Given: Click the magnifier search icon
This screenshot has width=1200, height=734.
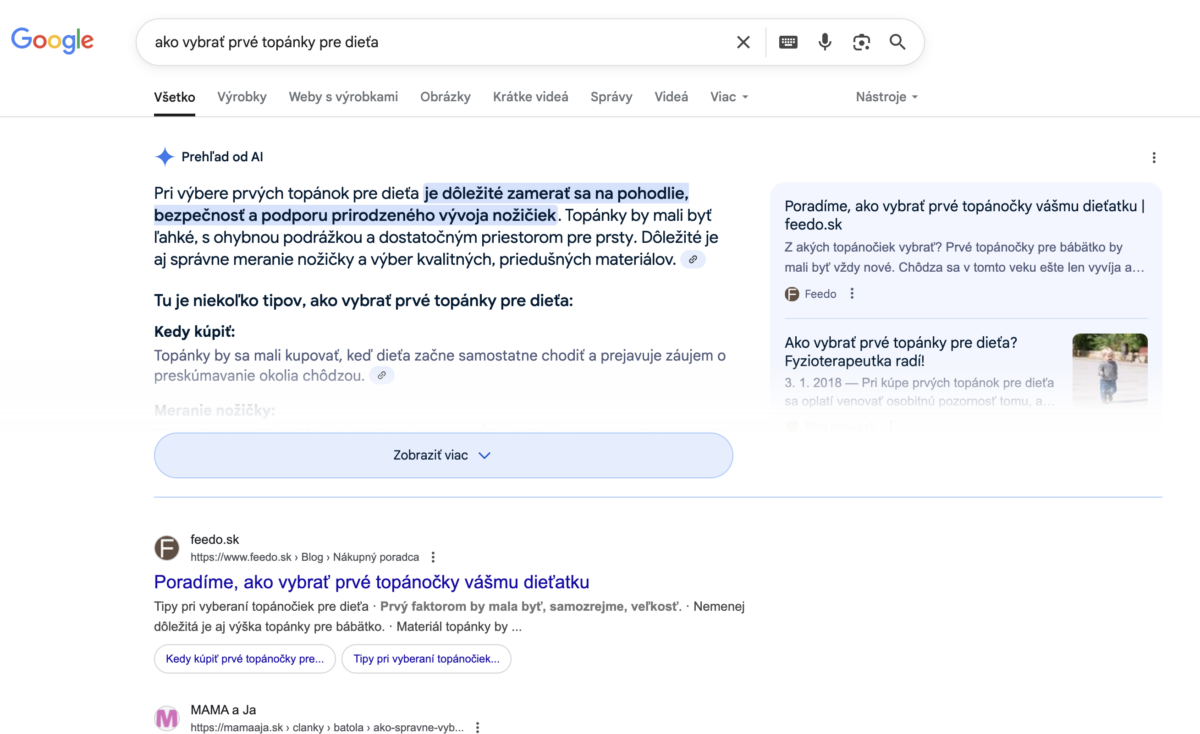Looking at the screenshot, I should (x=897, y=42).
